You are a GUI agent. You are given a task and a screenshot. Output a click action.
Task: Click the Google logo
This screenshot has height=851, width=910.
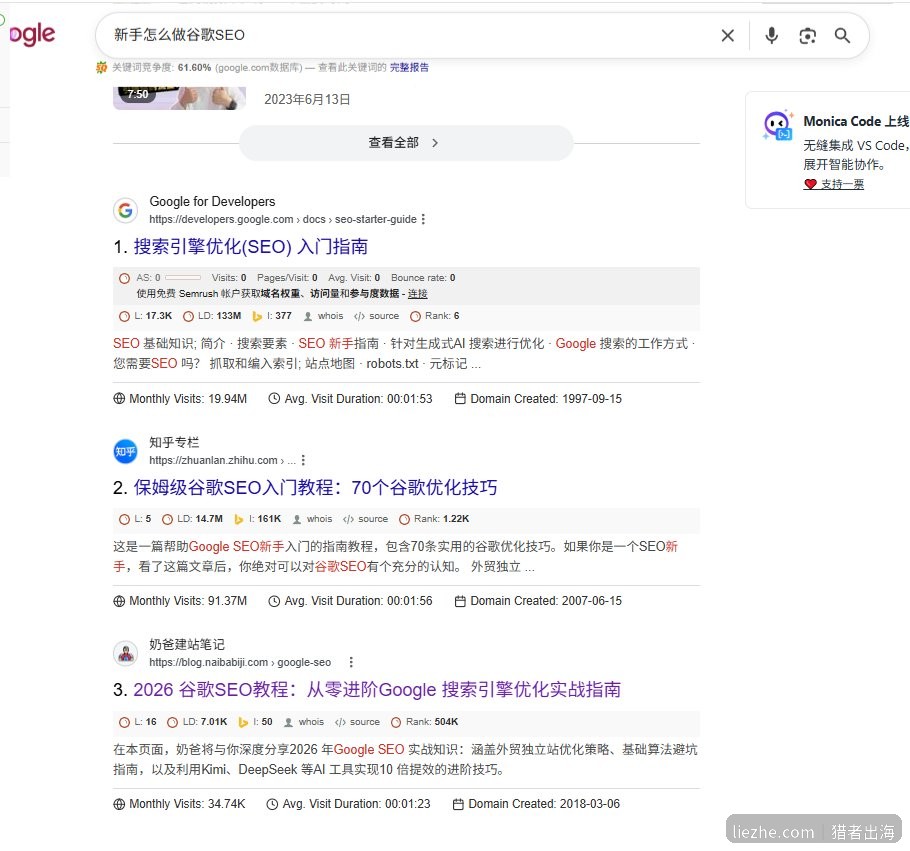pyautogui.click(x=32, y=35)
